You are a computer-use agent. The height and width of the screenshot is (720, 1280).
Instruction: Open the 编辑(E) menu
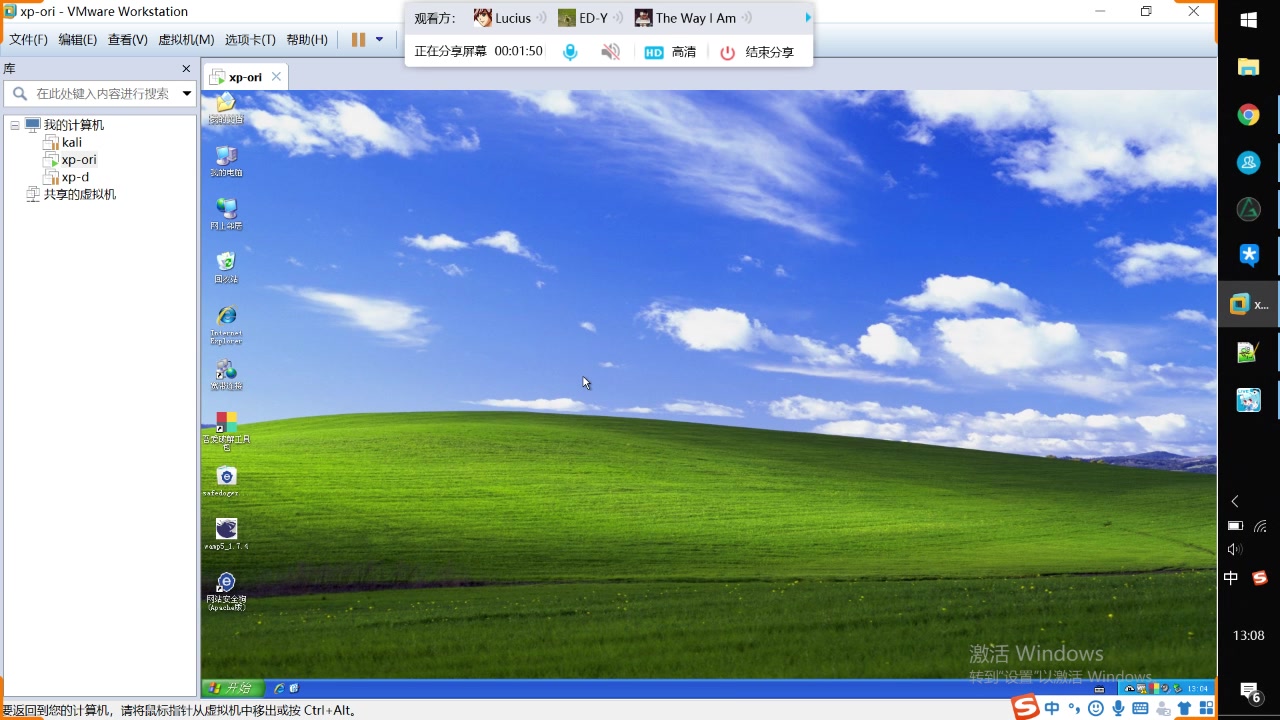[x=78, y=40]
